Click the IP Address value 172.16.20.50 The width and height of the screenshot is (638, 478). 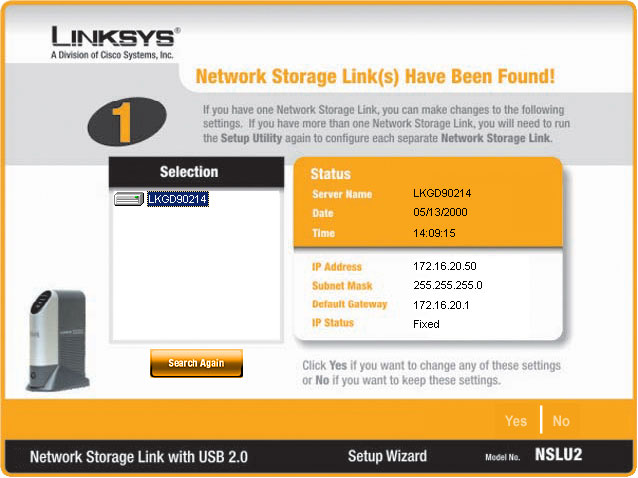[444, 267]
